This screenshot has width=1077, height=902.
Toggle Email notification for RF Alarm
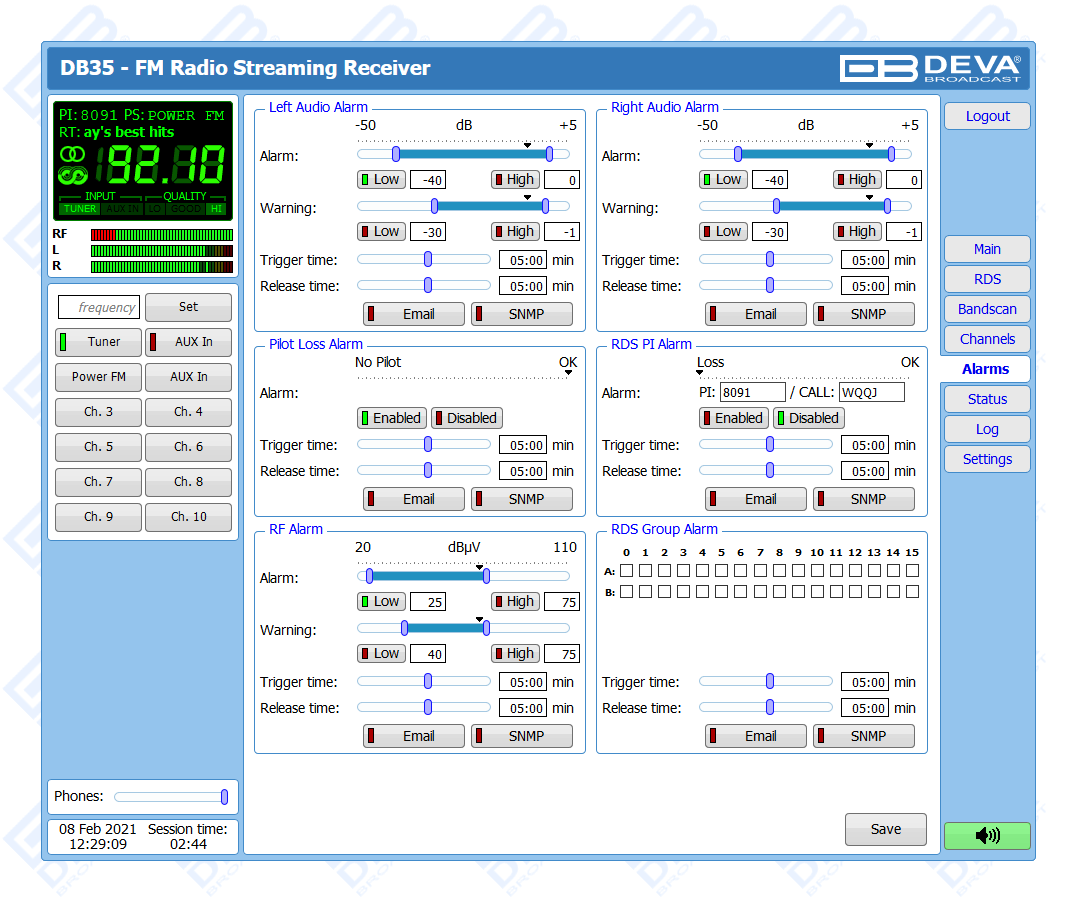point(413,736)
